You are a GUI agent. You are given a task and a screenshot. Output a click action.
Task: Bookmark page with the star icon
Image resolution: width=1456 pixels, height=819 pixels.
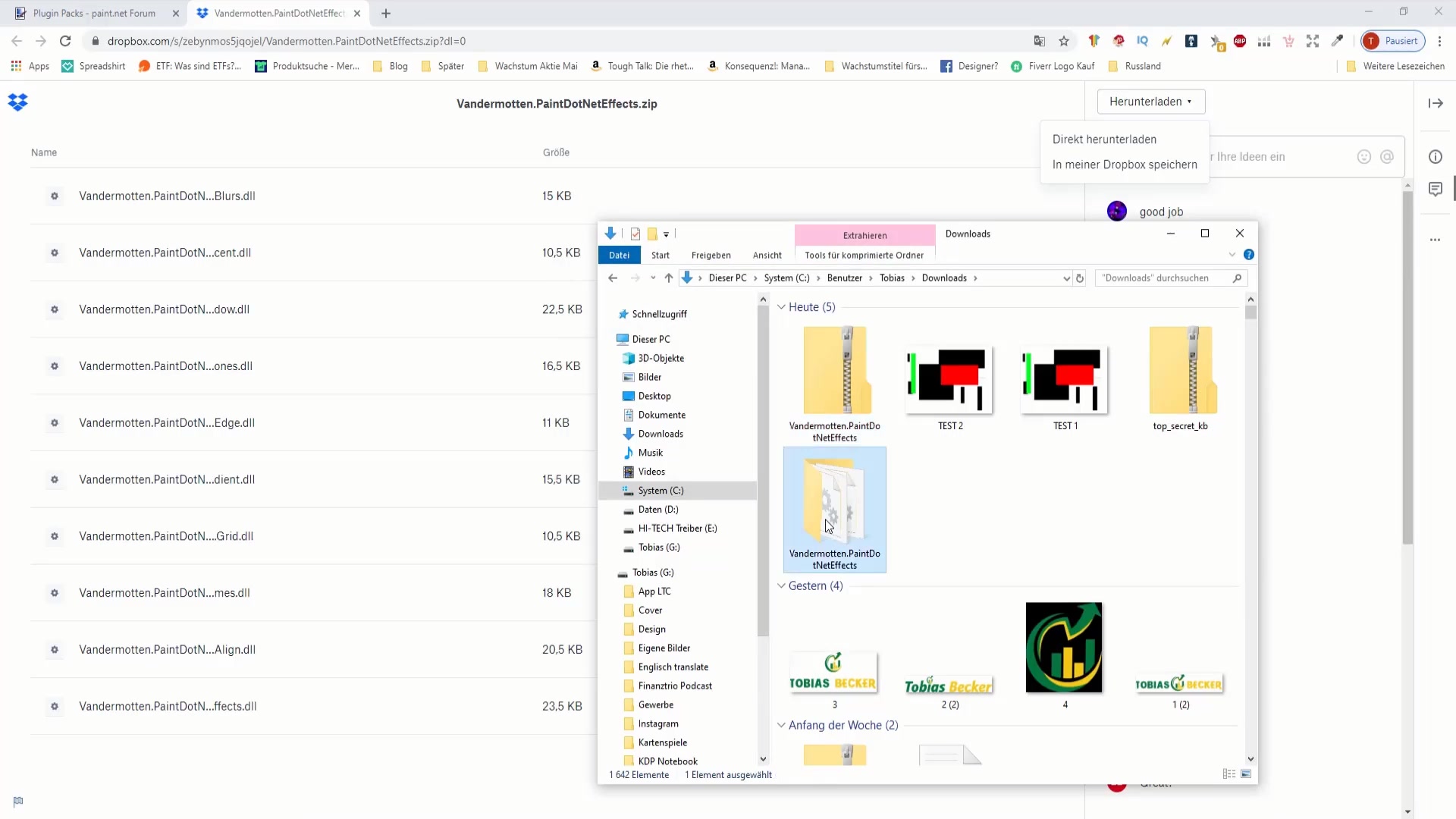[1064, 41]
